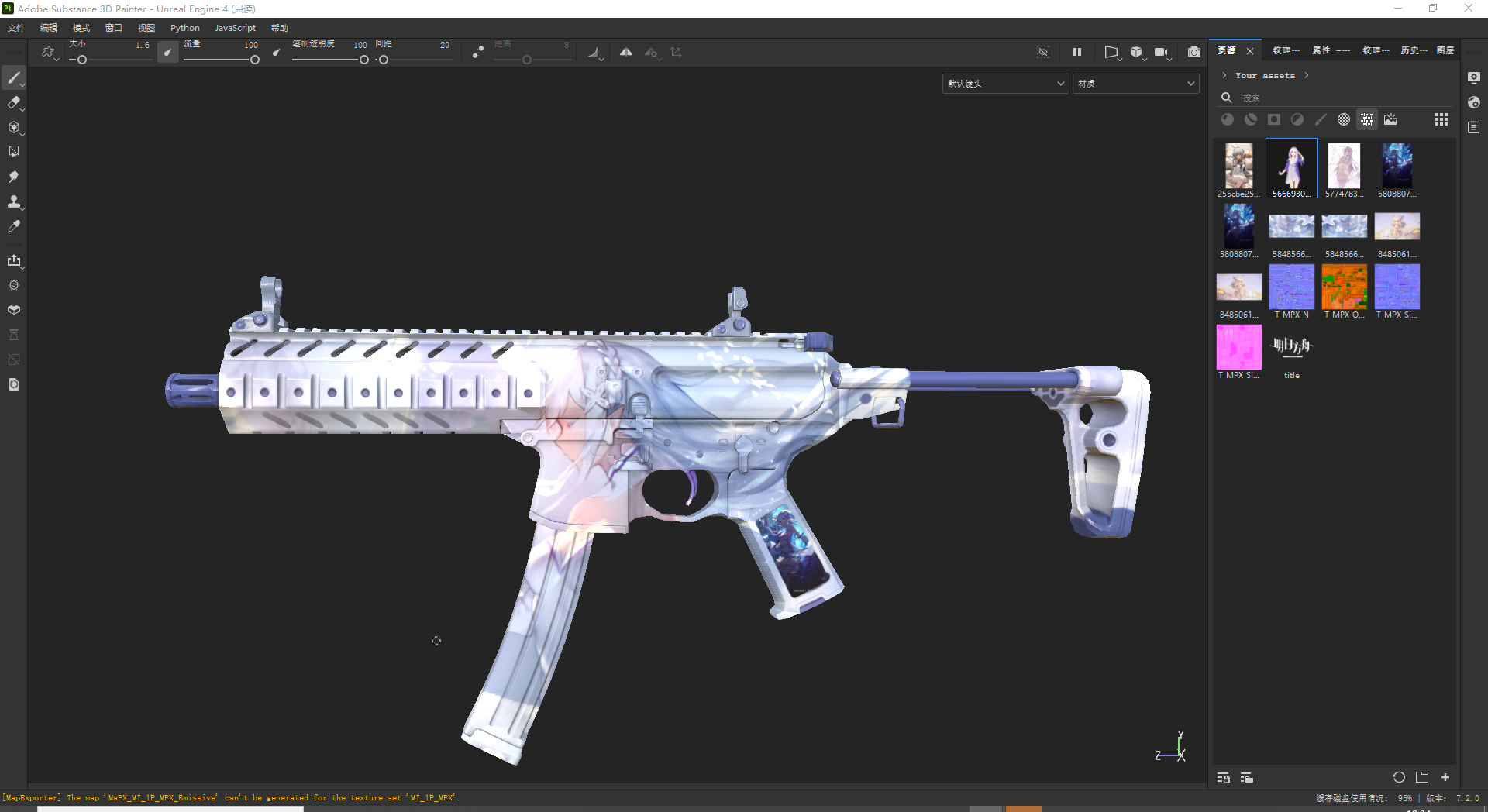Close the 资源 assets tab
Viewport: 1488px width, 812px height.
[x=1250, y=51]
